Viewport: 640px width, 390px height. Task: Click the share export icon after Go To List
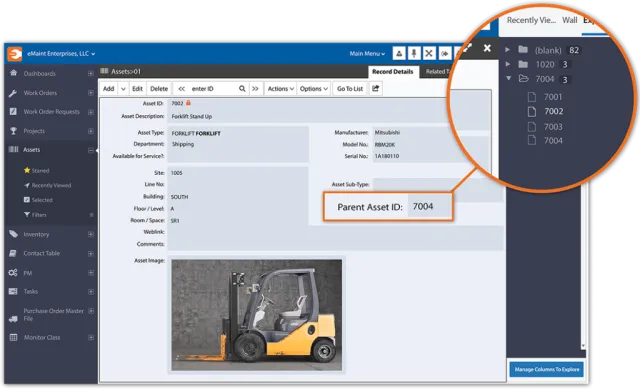point(376,89)
